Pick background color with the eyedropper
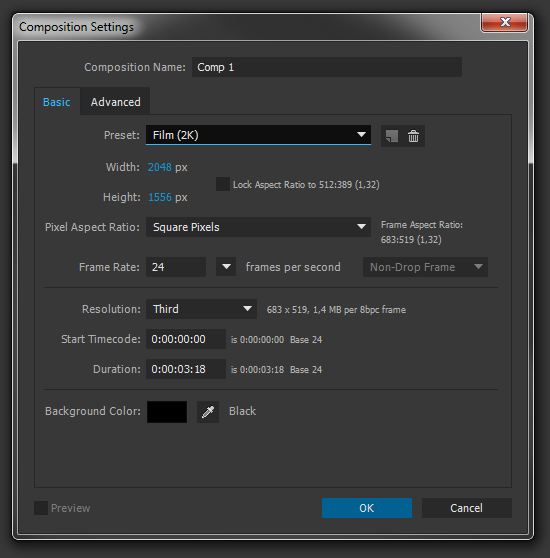This screenshot has height=558, width=550. pos(208,412)
